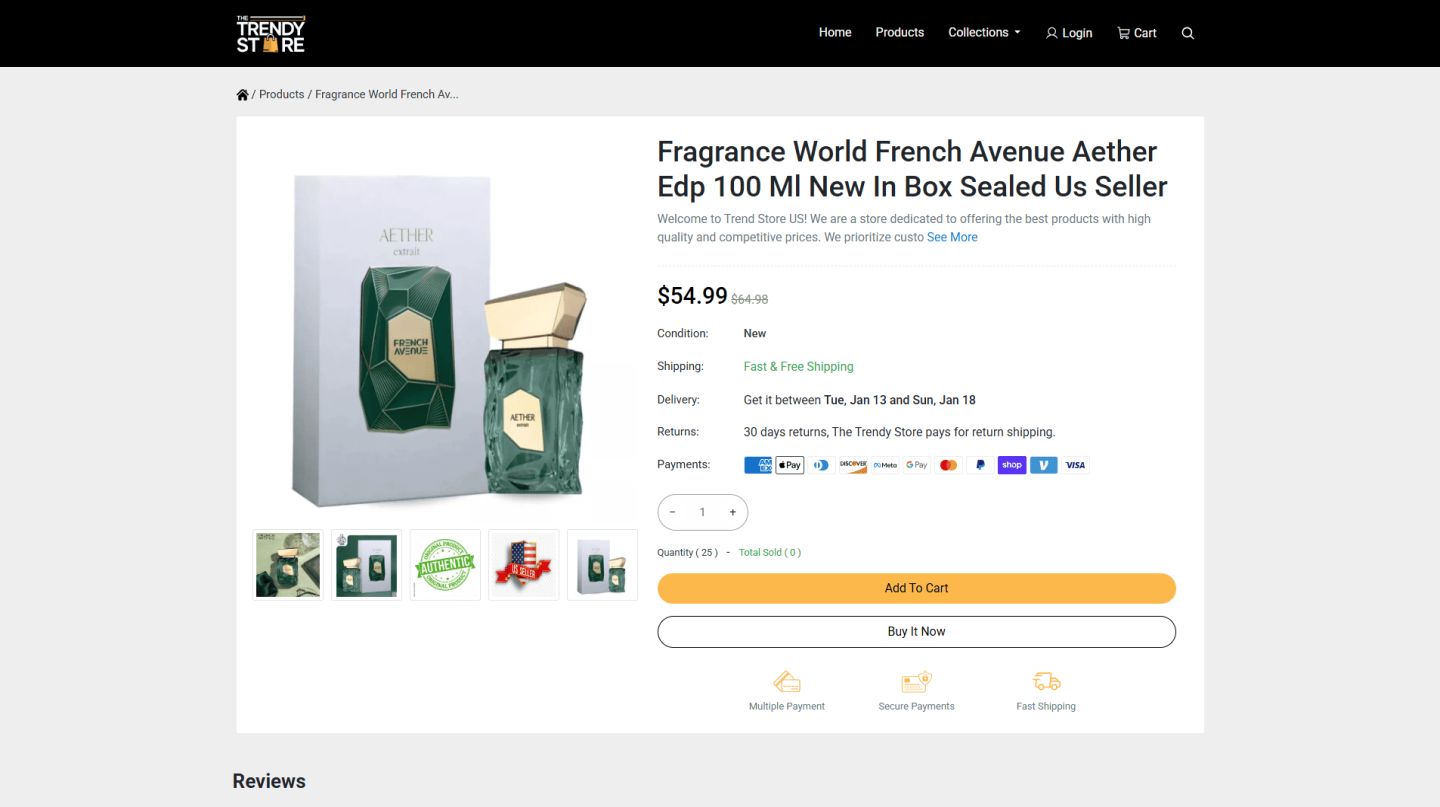Select the US Seller flag thumbnail
Screen dimensions: 1440x807
tap(523, 565)
